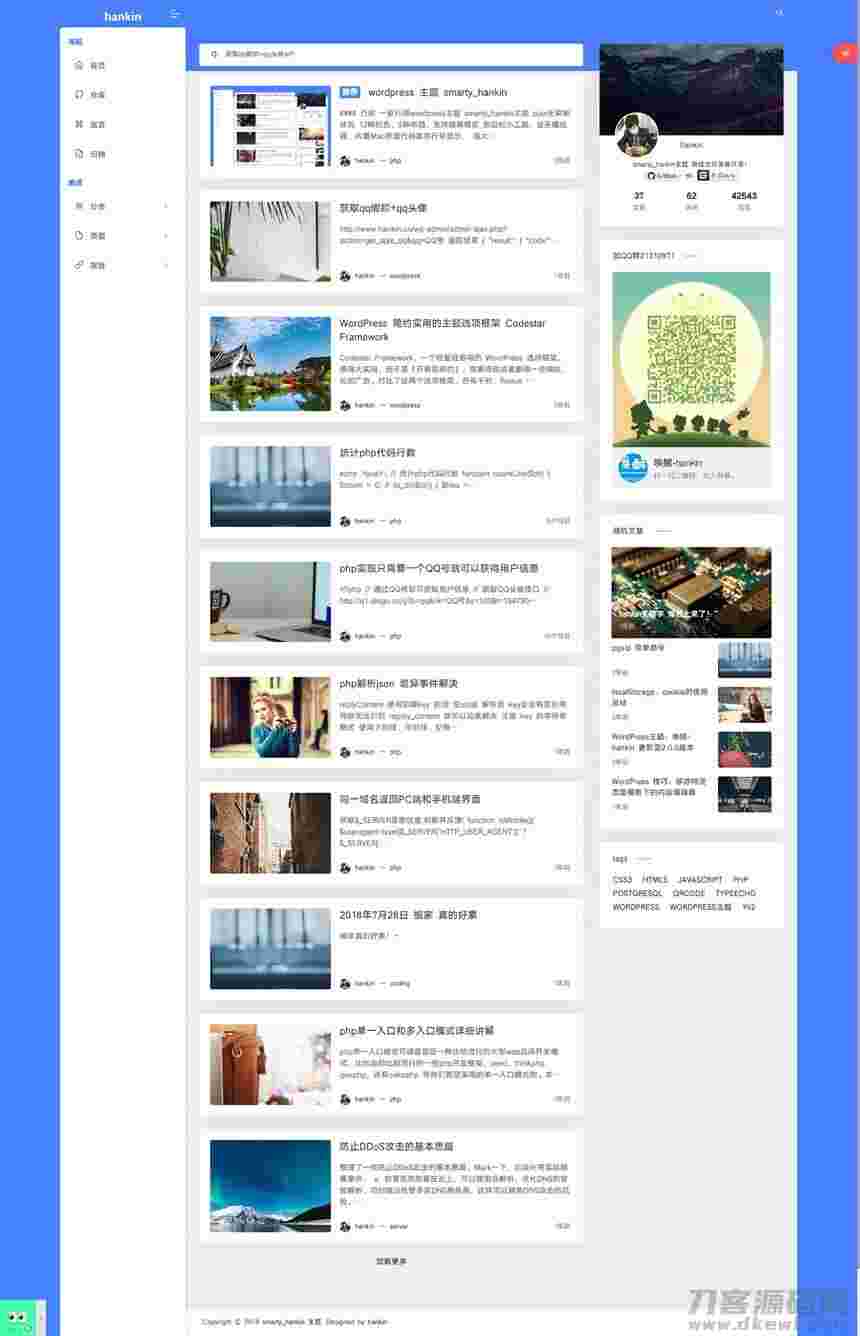Click author avatar on the 获取qq昵称+qq头像 post
The height and width of the screenshot is (1336, 860).
click(x=345, y=275)
